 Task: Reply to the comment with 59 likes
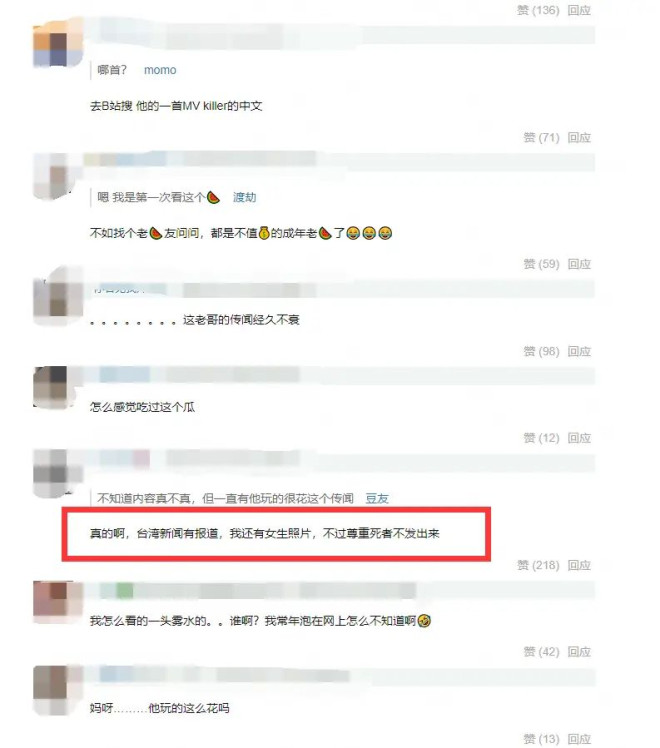579,264
